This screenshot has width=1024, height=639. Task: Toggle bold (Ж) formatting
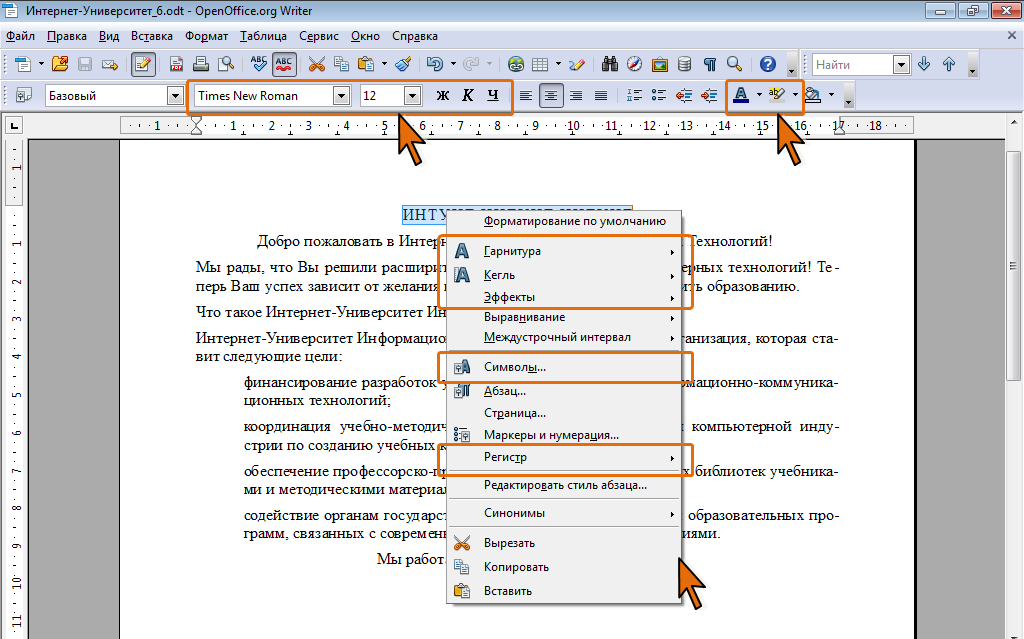point(443,95)
